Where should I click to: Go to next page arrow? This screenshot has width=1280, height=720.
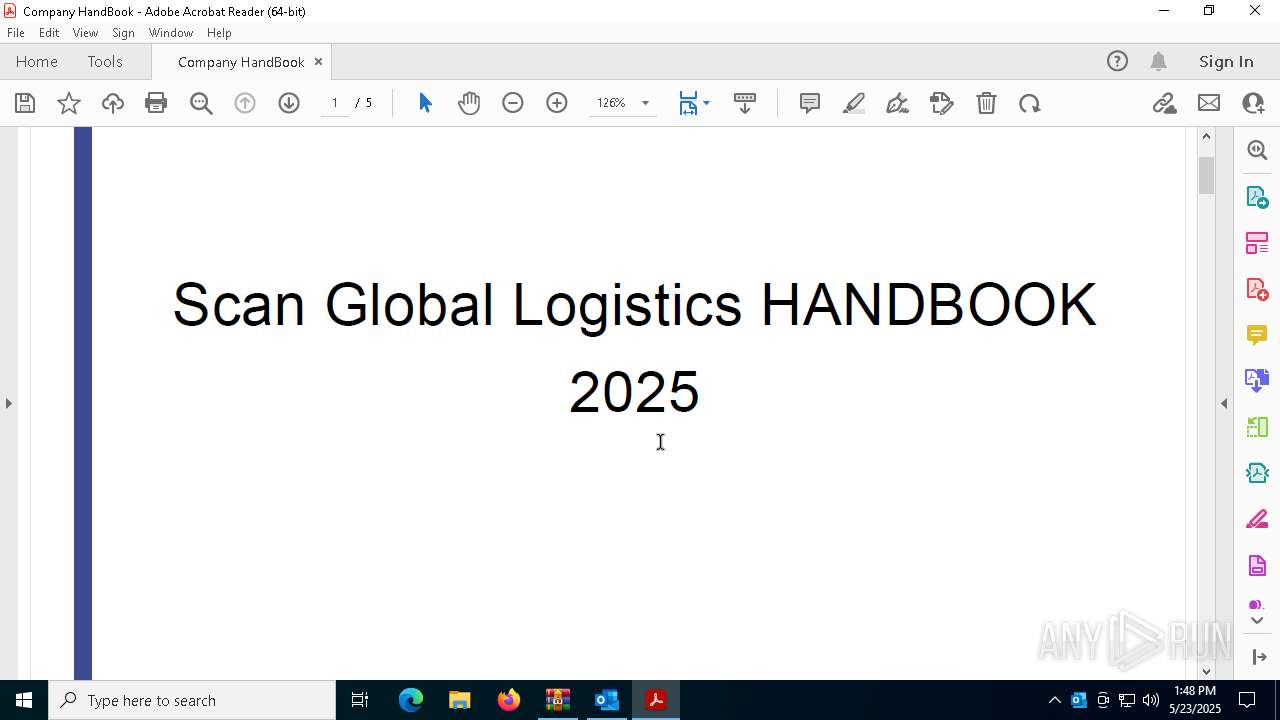tap(289, 103)
